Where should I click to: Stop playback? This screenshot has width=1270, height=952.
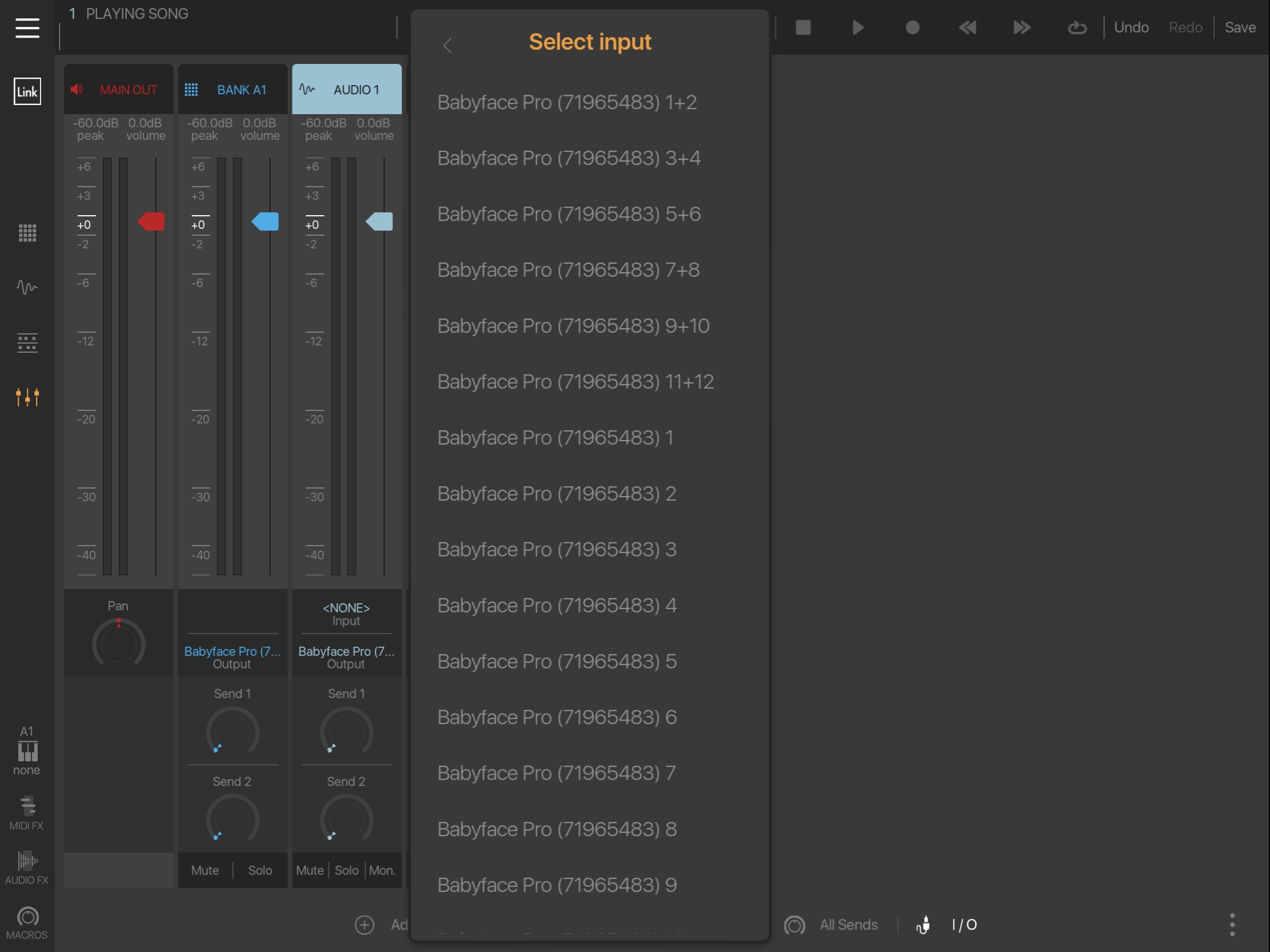tap(803, 27)
